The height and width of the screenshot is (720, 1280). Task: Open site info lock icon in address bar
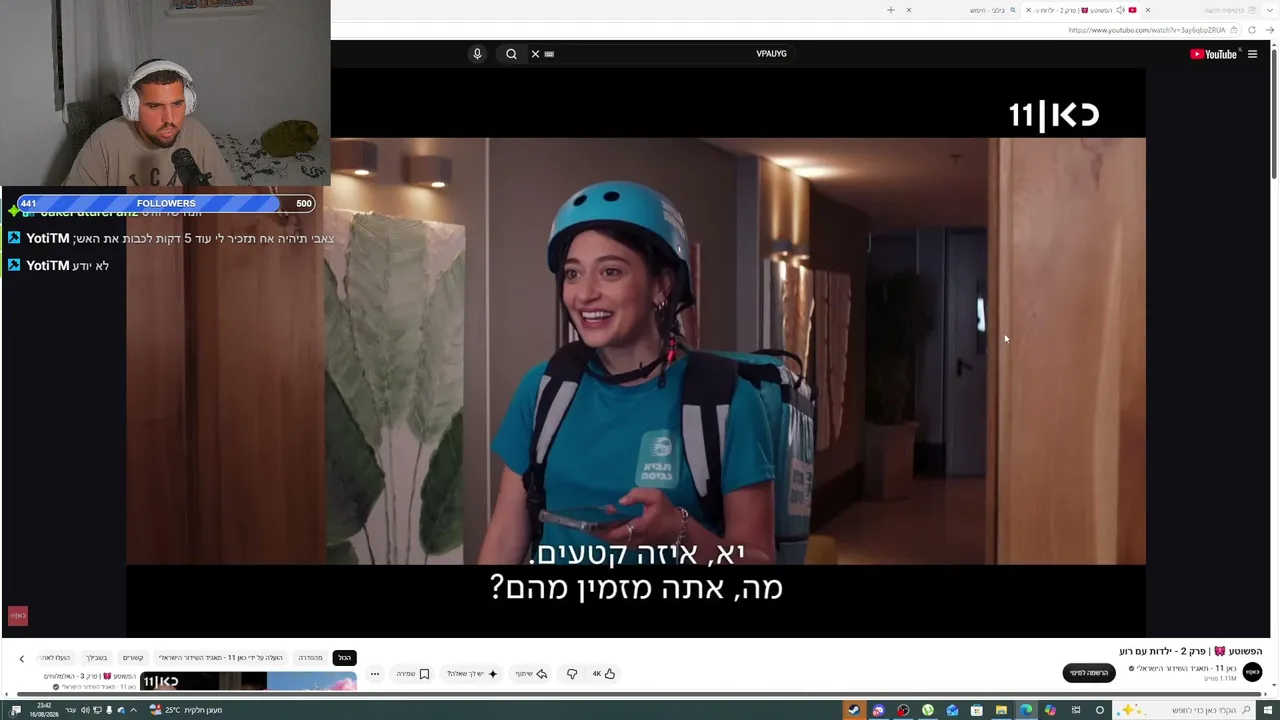tap(1235, 30)
